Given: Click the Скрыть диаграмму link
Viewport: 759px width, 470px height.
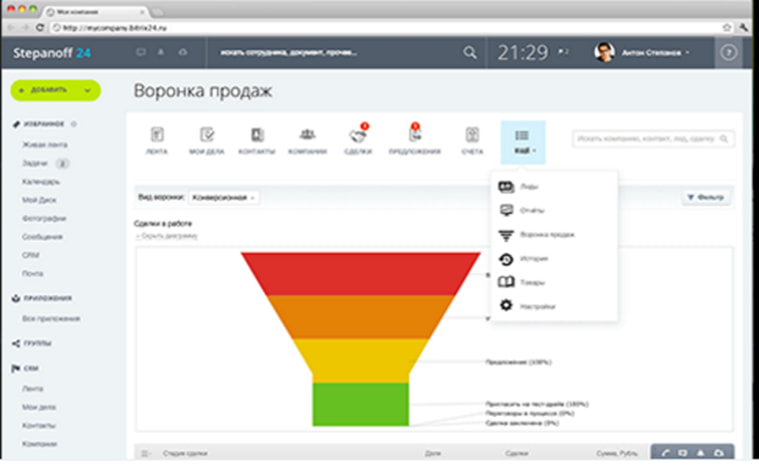Looking at the screenshot, I should coord(167,236).
